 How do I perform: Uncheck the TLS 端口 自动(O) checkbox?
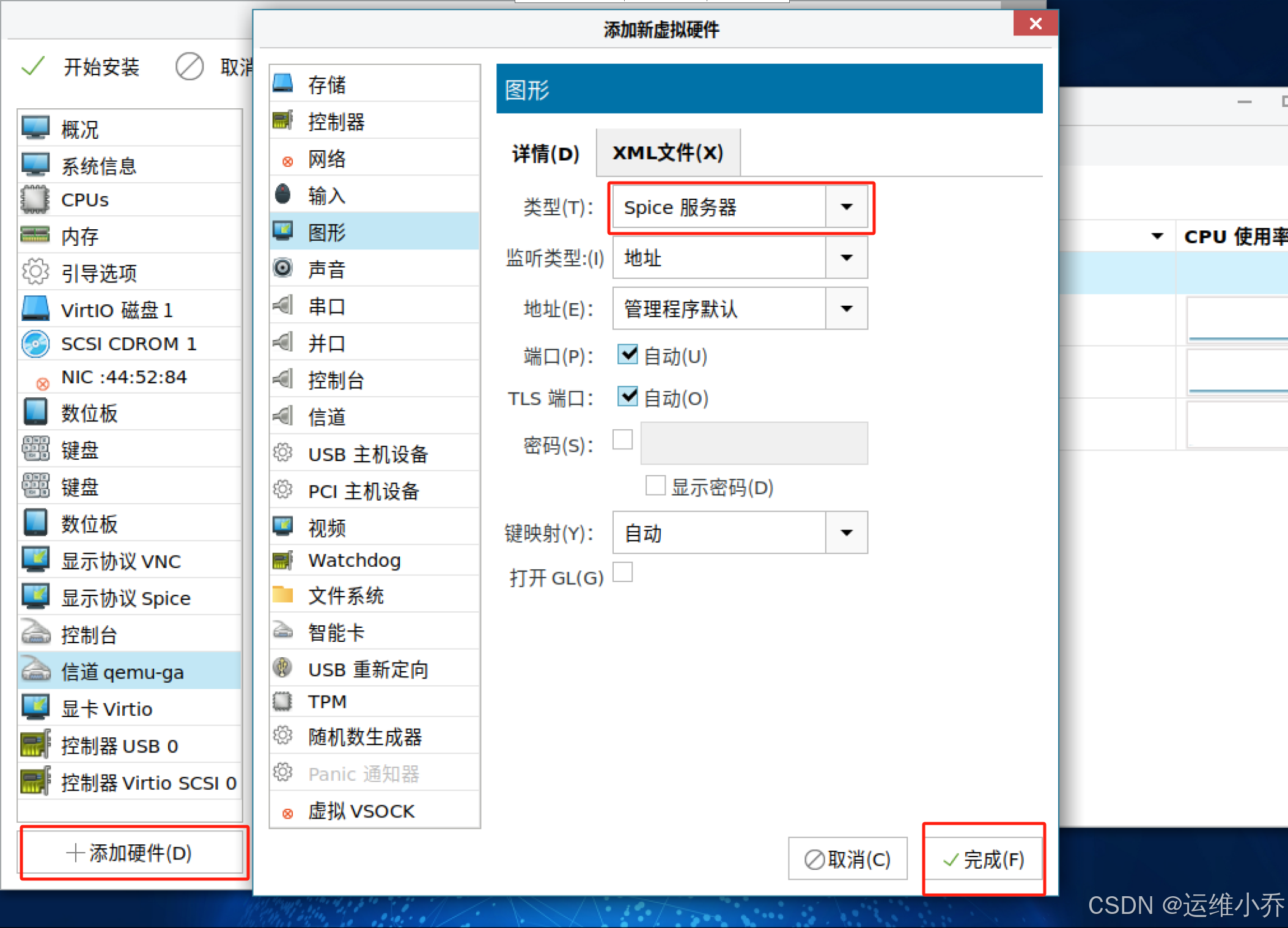pyautogui.click(x=627, y=397)
